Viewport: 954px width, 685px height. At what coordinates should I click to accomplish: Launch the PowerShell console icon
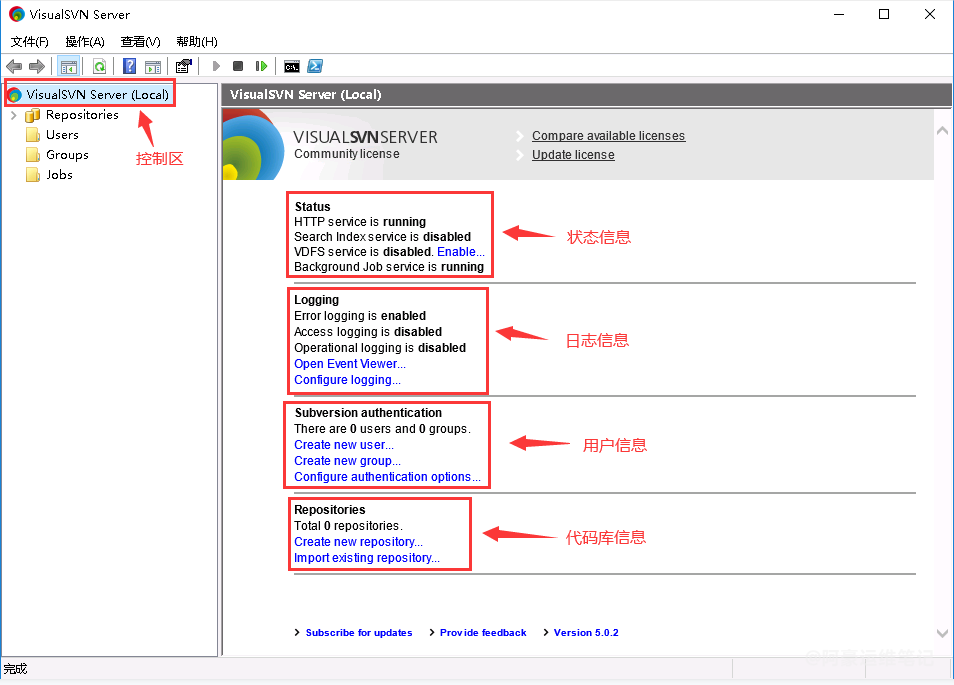(x=314, y=66)
